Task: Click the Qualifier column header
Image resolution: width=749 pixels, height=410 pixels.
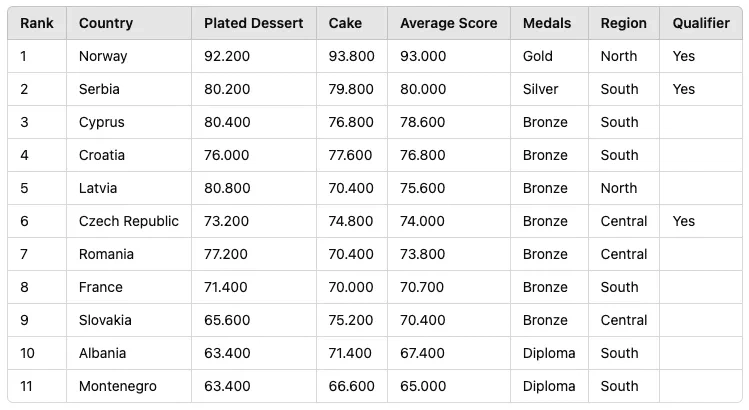Action: pyautogui.click(x=701, y=23)
